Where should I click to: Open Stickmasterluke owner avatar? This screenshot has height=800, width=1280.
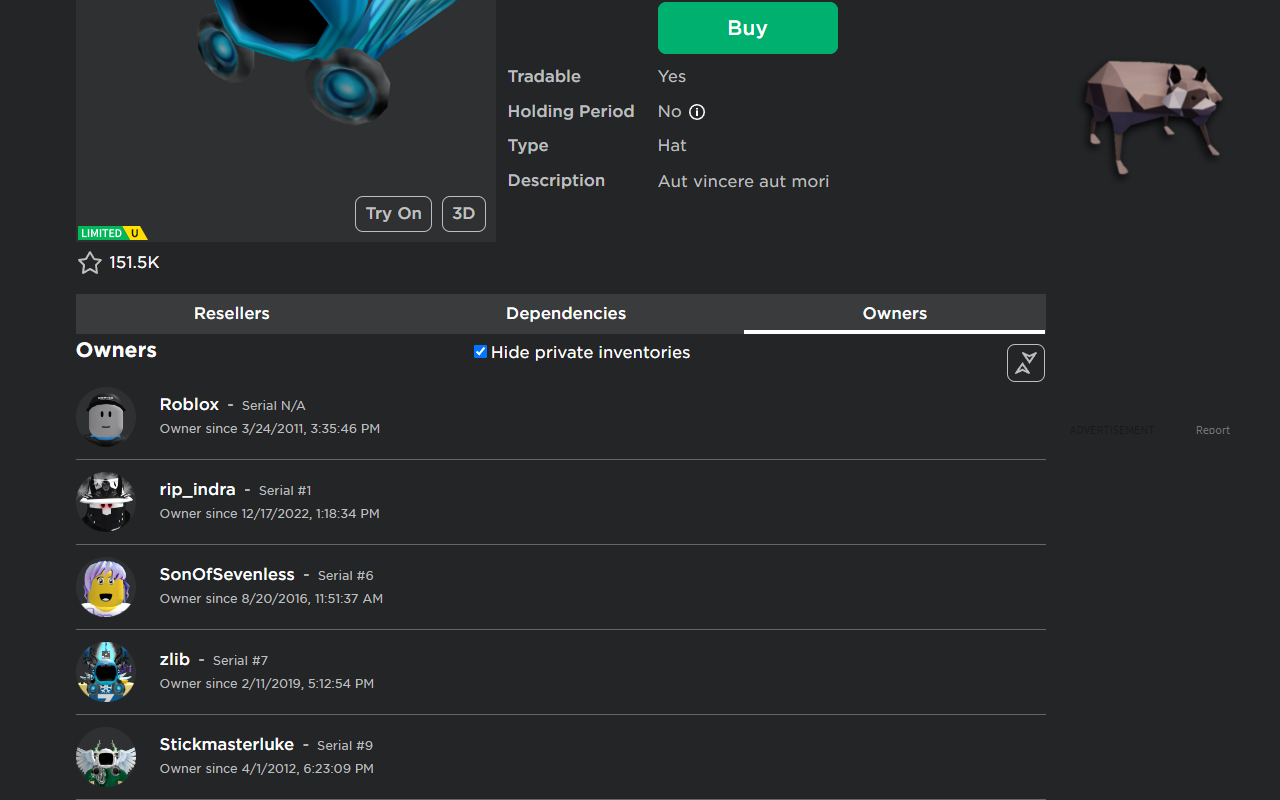coord(106,757)
